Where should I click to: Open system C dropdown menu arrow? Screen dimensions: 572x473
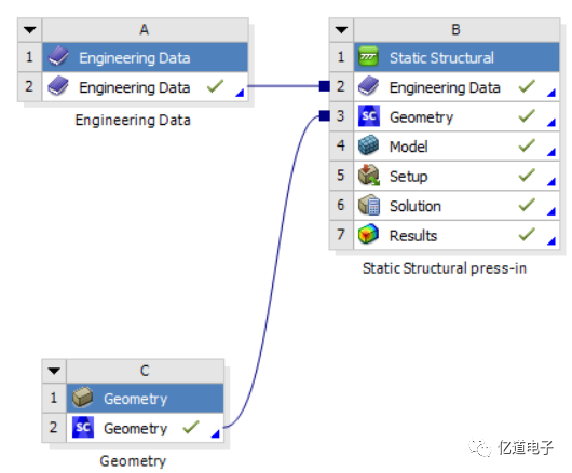[54, 371]
